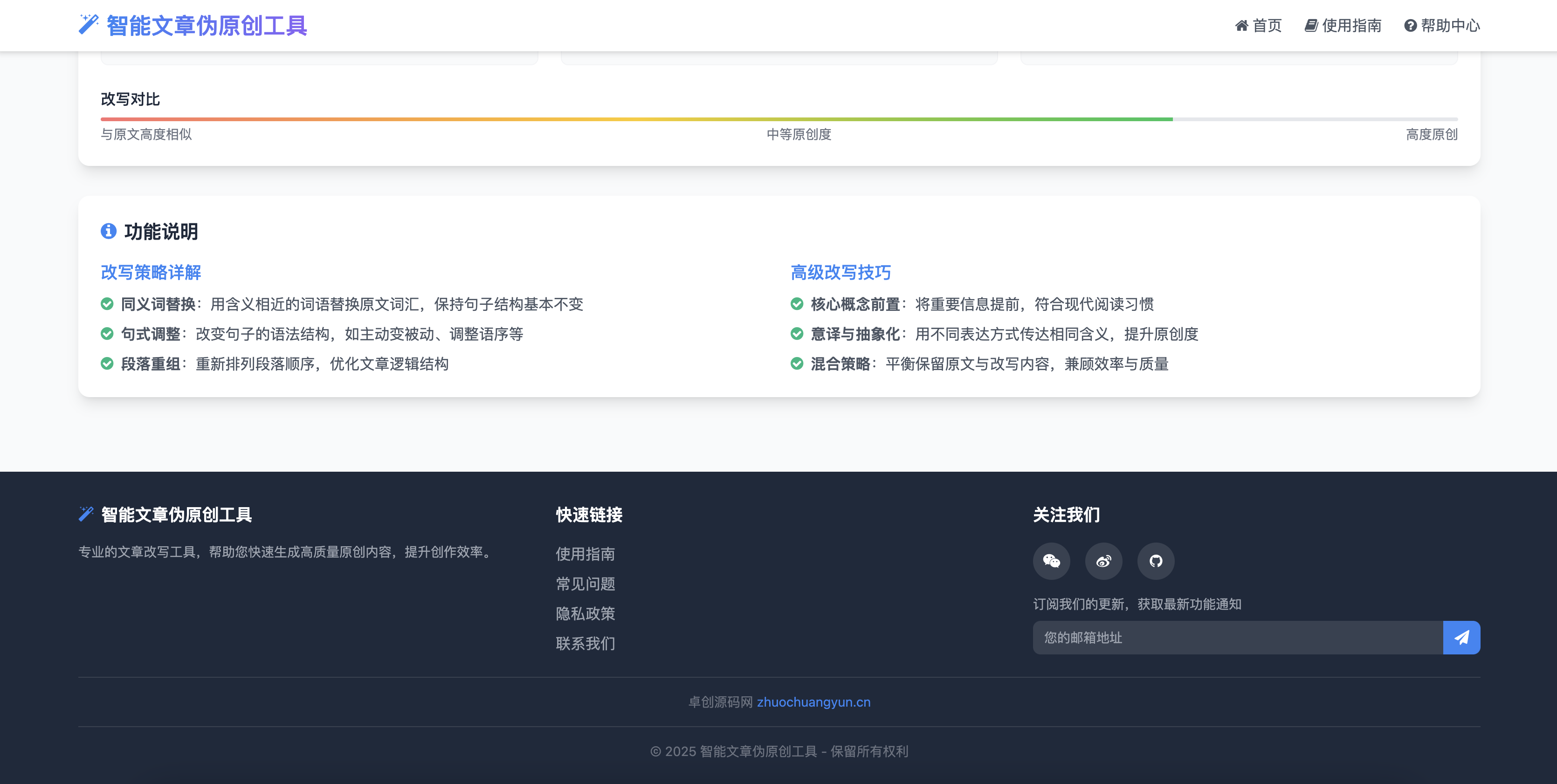This screenshot has width=1557, height=784.
Task: Click the footer magic wand logo icon
Action: coord(86,514)
